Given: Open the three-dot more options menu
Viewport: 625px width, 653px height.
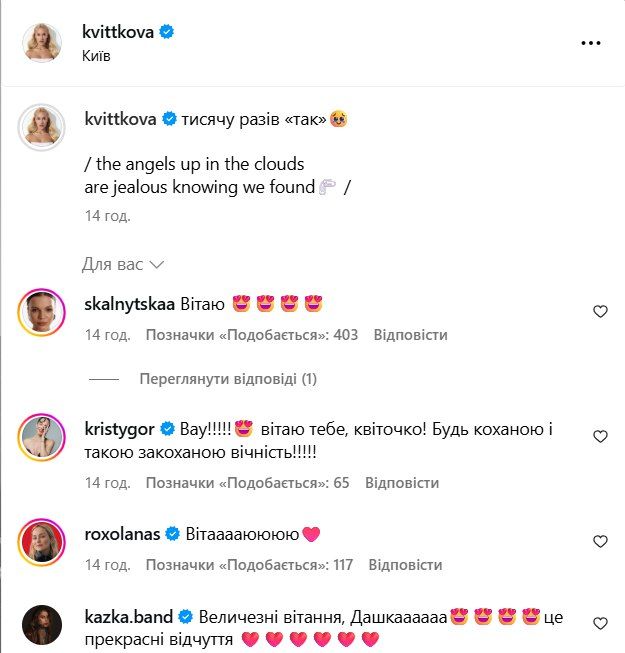Looking at the screenshot, I should click(590, 42).
